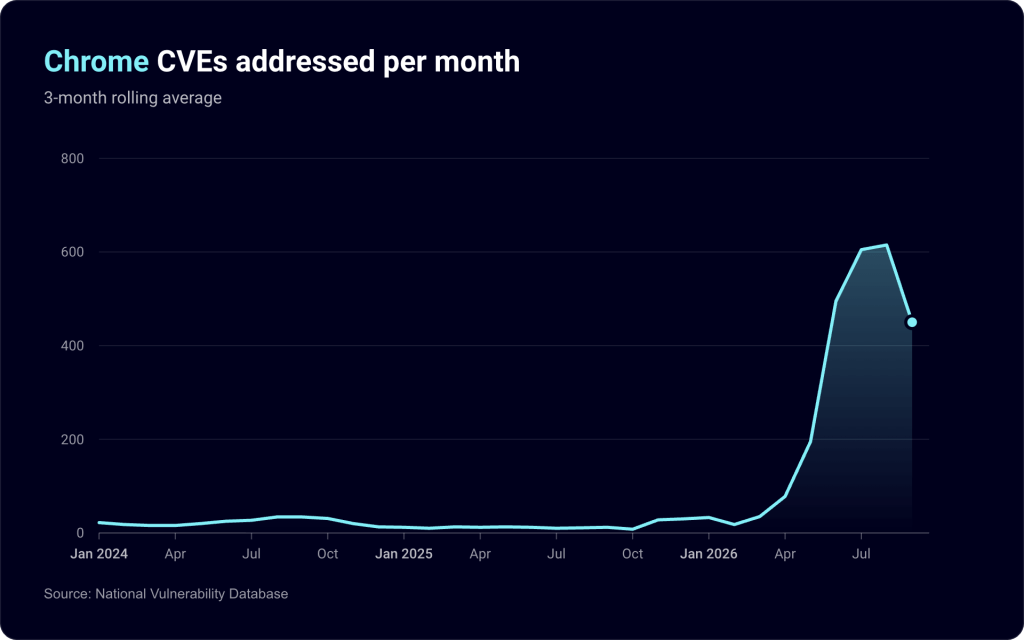1024x640 pixels.
Task: Click the 'Oct' label before Jan 2025
Action: click(328, 554)
